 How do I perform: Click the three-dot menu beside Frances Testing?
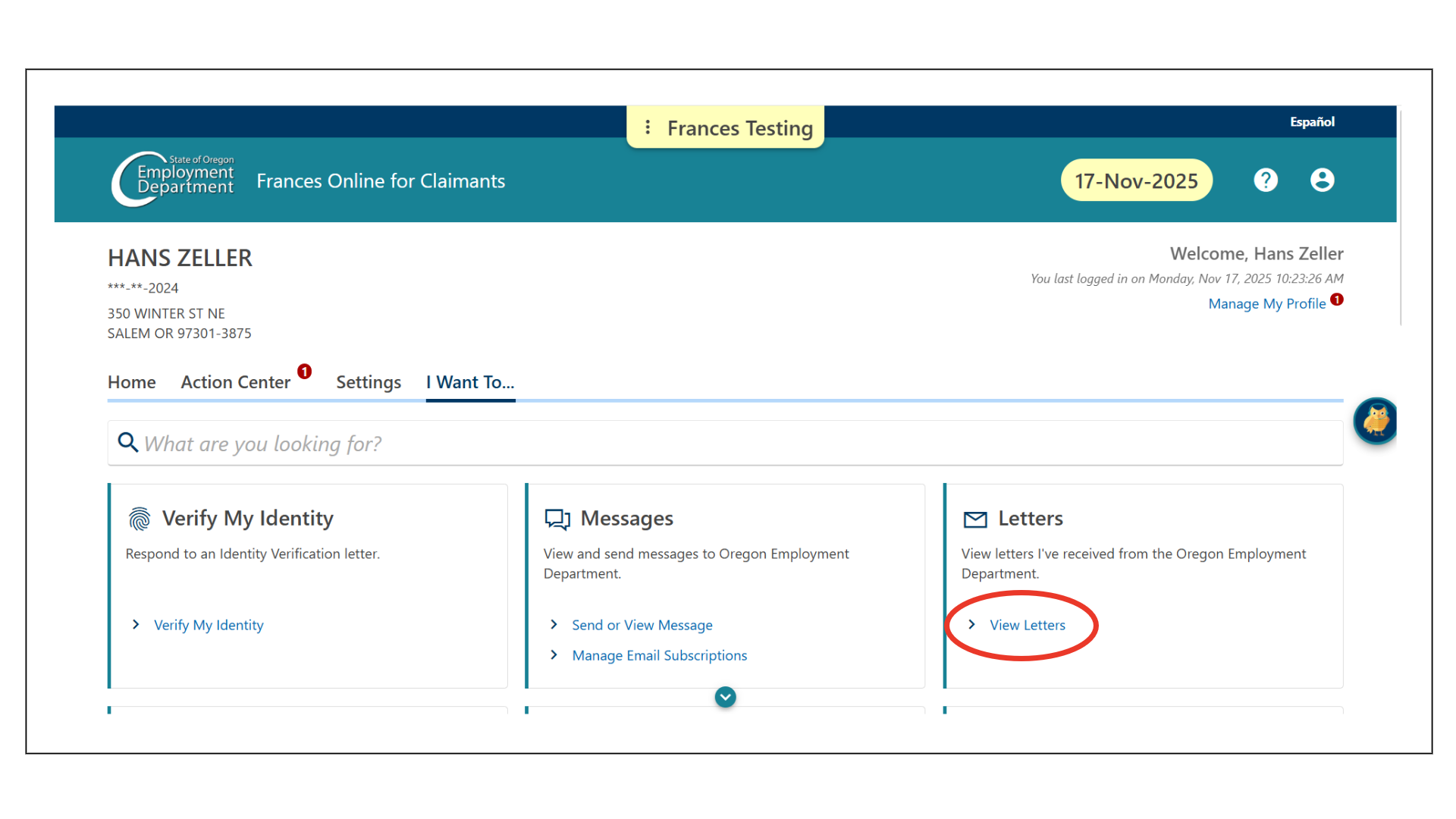[648, 127]
